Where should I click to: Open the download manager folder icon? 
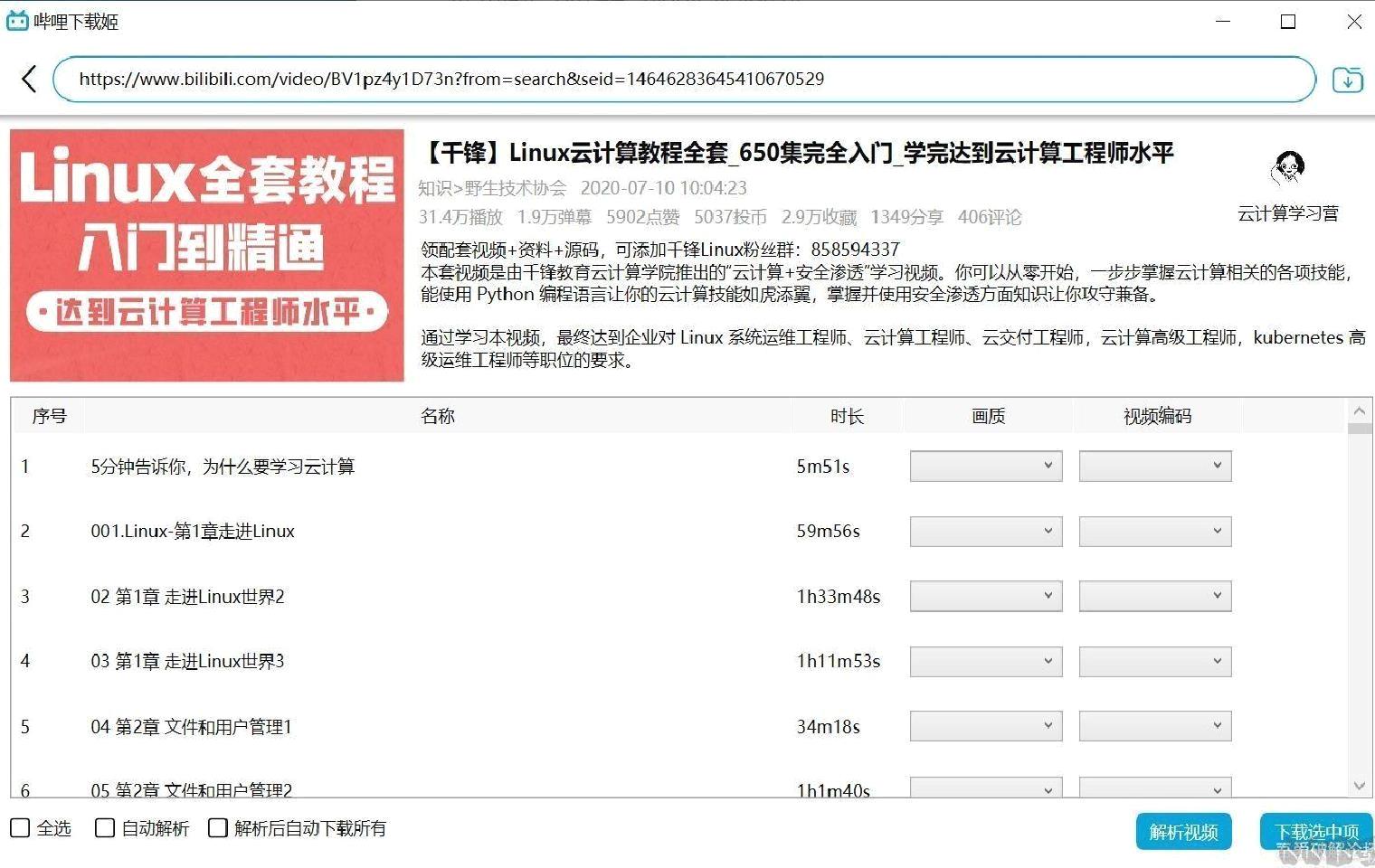[1347, 80]
